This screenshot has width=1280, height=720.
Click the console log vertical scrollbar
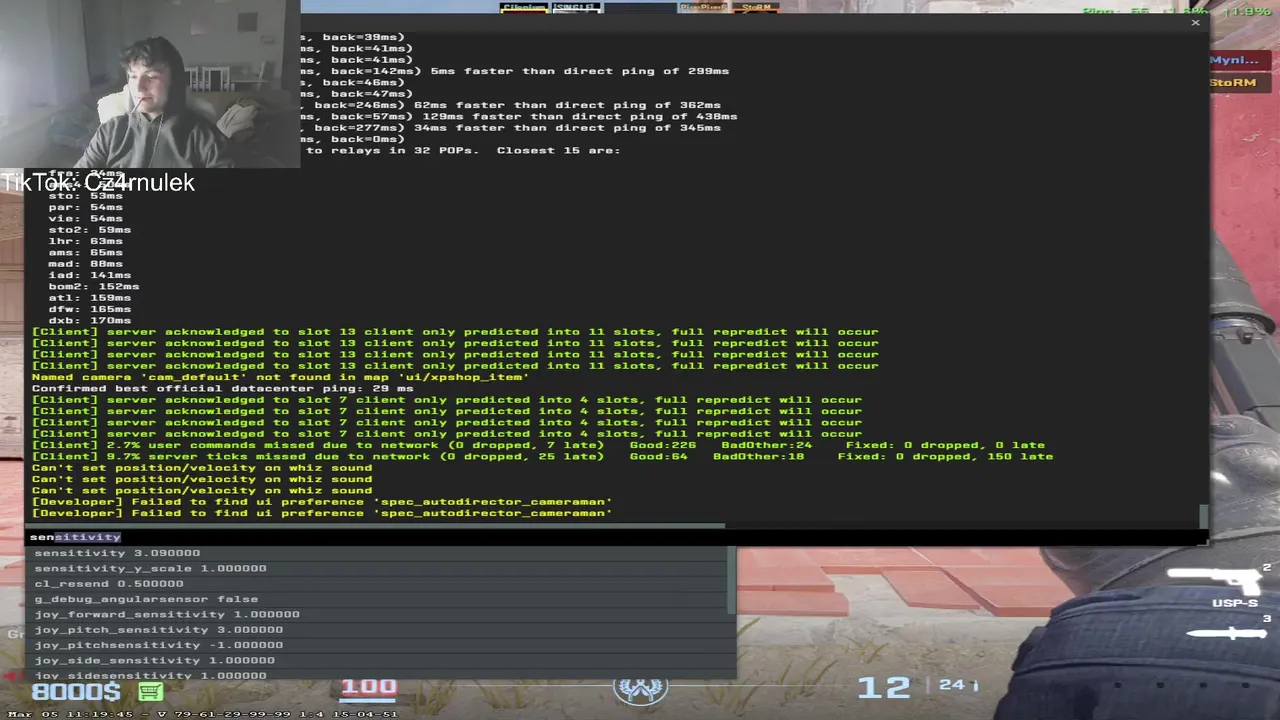coord(1204,516)
